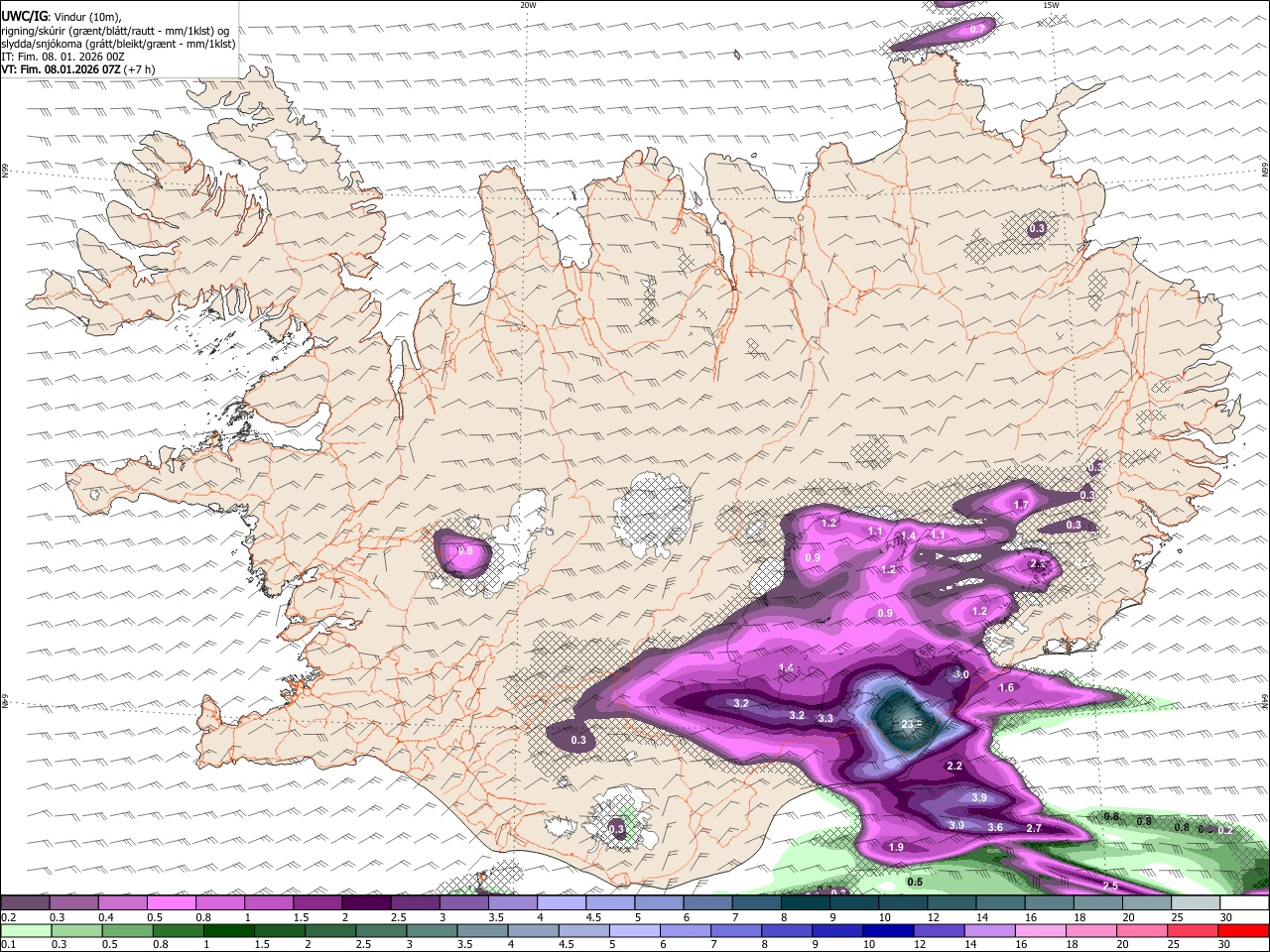
Task: Click the "1.7" snowfall value on the map
Action: tap(1021, 505)
